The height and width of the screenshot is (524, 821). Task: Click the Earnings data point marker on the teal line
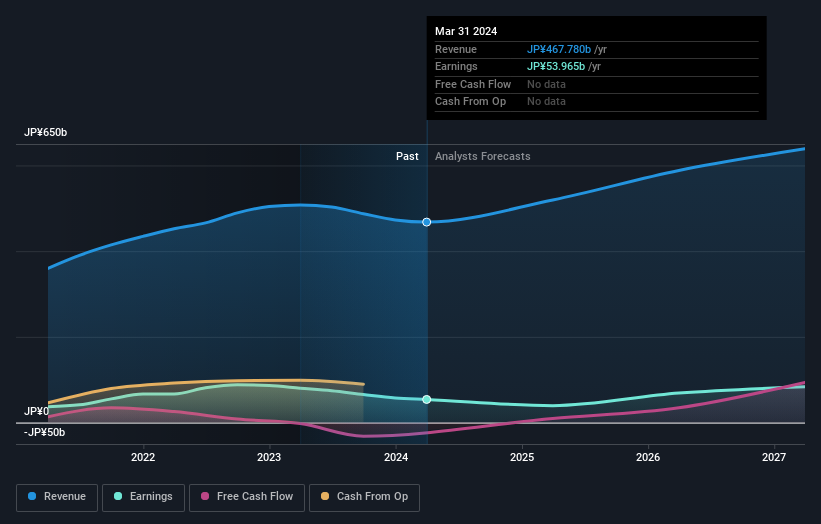tap(427, 399)
